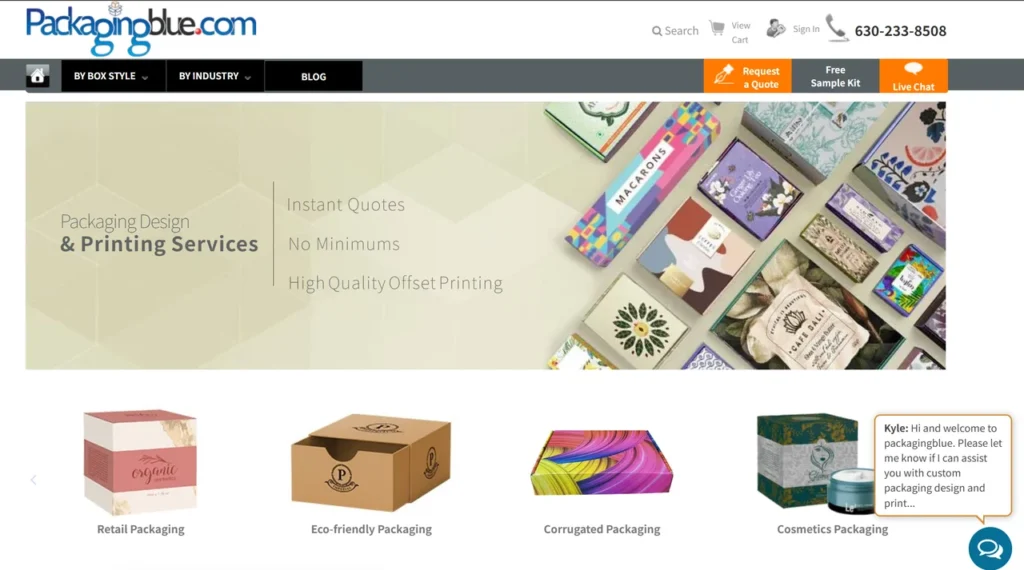The height and width of the screenshot is (570, 1024).
Task: Click the Sign In user icon
Action: [x=775, y=28]
